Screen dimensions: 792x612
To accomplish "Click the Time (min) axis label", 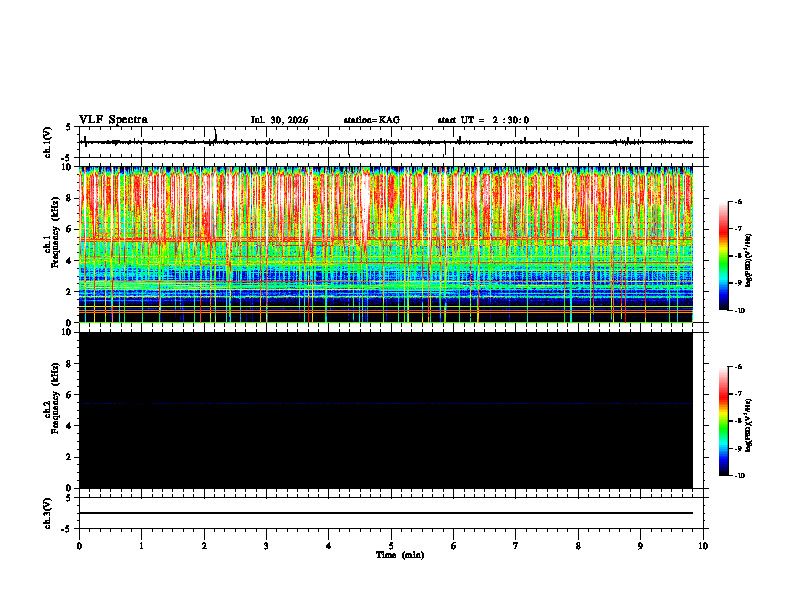I will click(x=400, y=555).
